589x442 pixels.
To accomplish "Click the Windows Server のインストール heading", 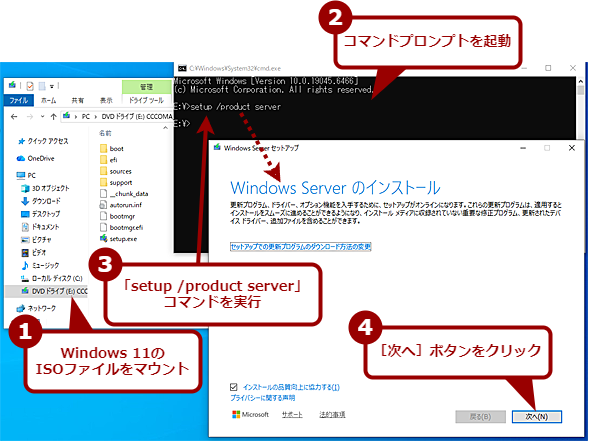I will pyautogui.click(x=335, y=188).
